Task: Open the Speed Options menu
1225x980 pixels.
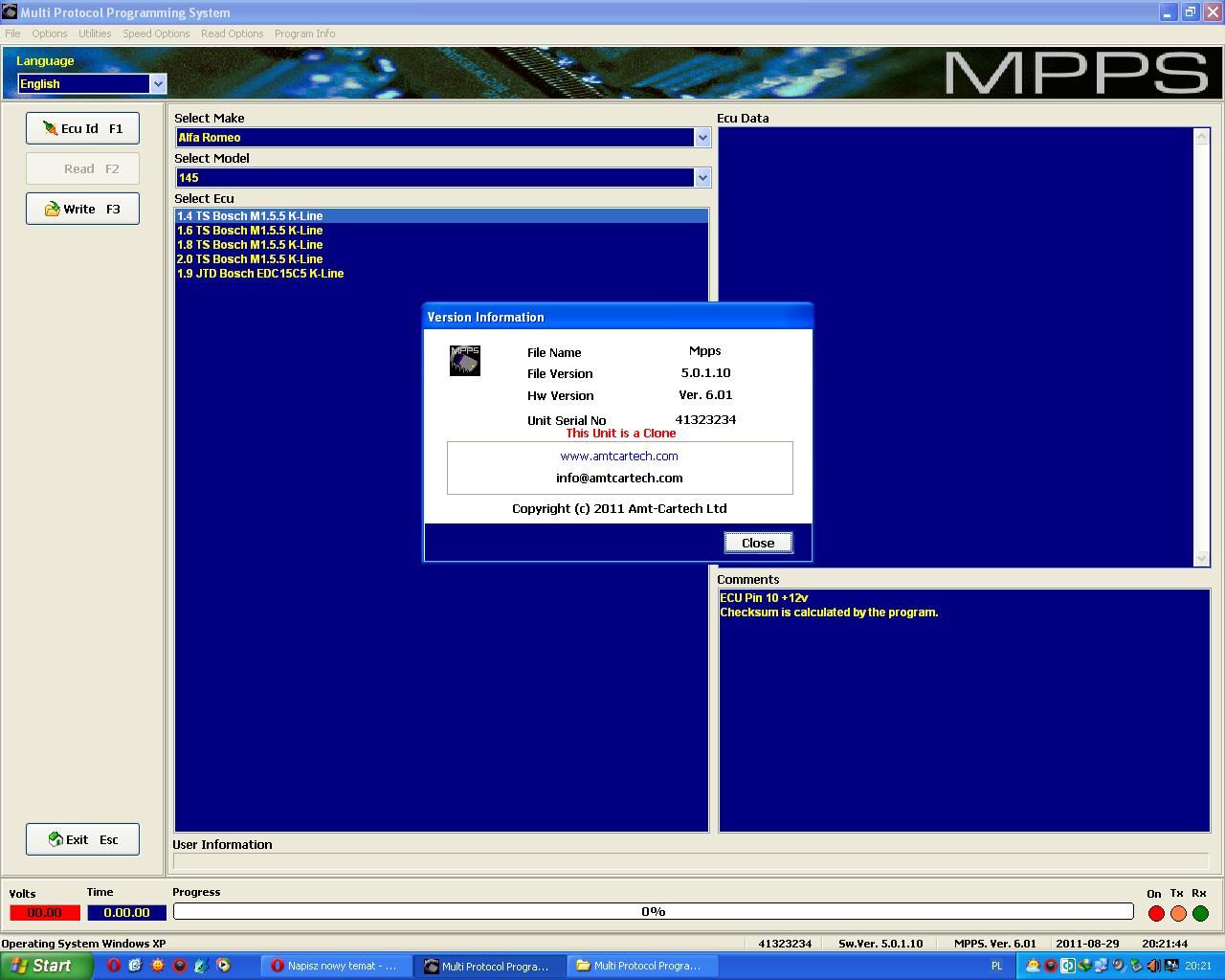Action: (x=156, y=33)
